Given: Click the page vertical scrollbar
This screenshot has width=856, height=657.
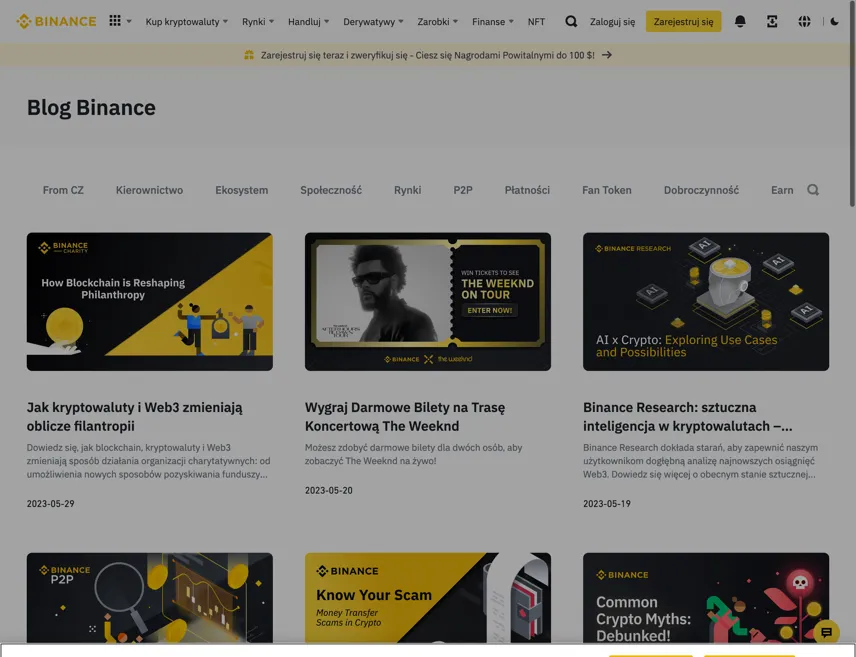Looking at the screenshot, I should (x=852, y=104).
